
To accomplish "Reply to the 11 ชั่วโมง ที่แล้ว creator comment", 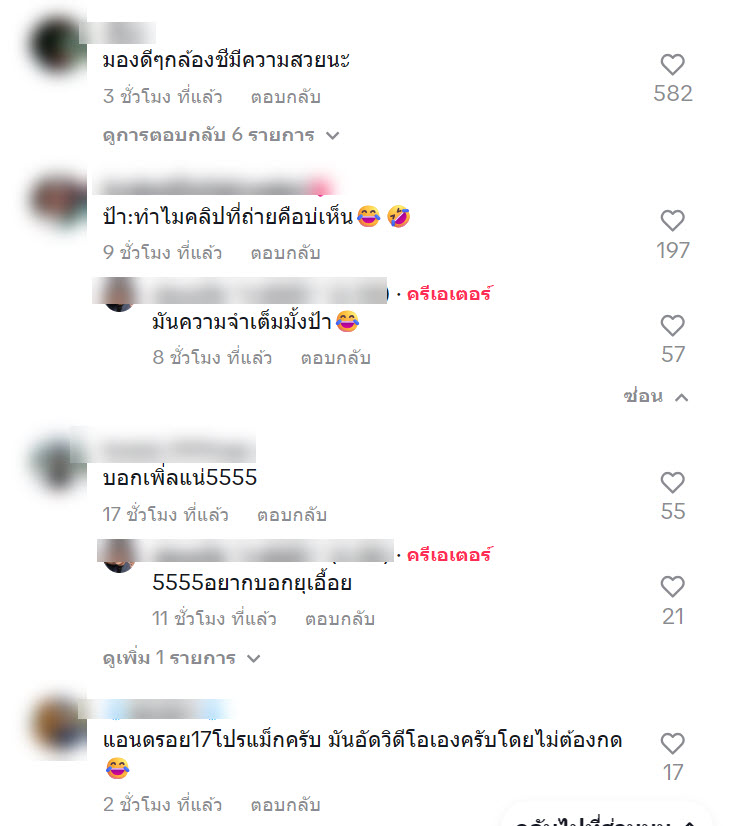I will click(340, 619).
